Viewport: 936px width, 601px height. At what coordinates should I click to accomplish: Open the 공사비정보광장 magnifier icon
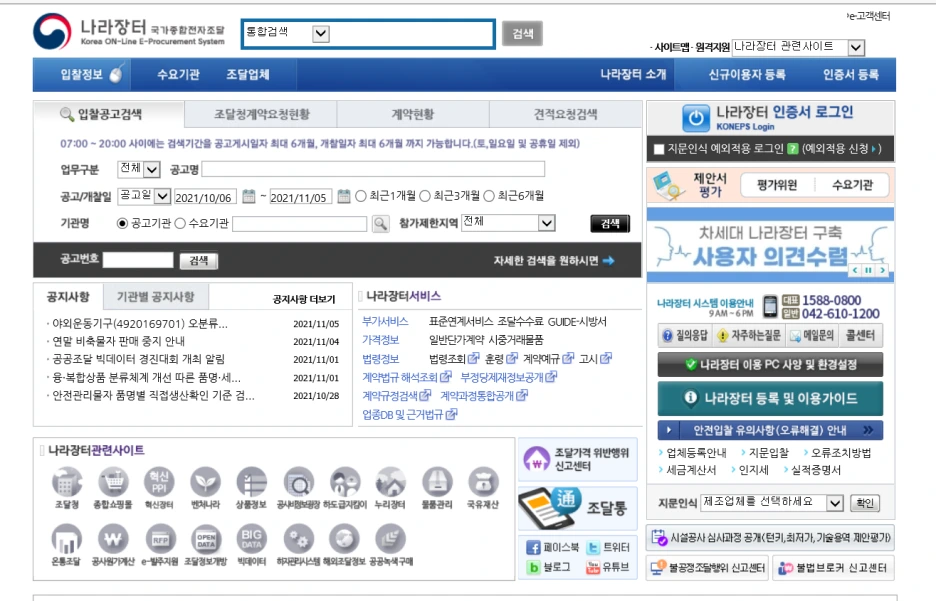point(298,482)
